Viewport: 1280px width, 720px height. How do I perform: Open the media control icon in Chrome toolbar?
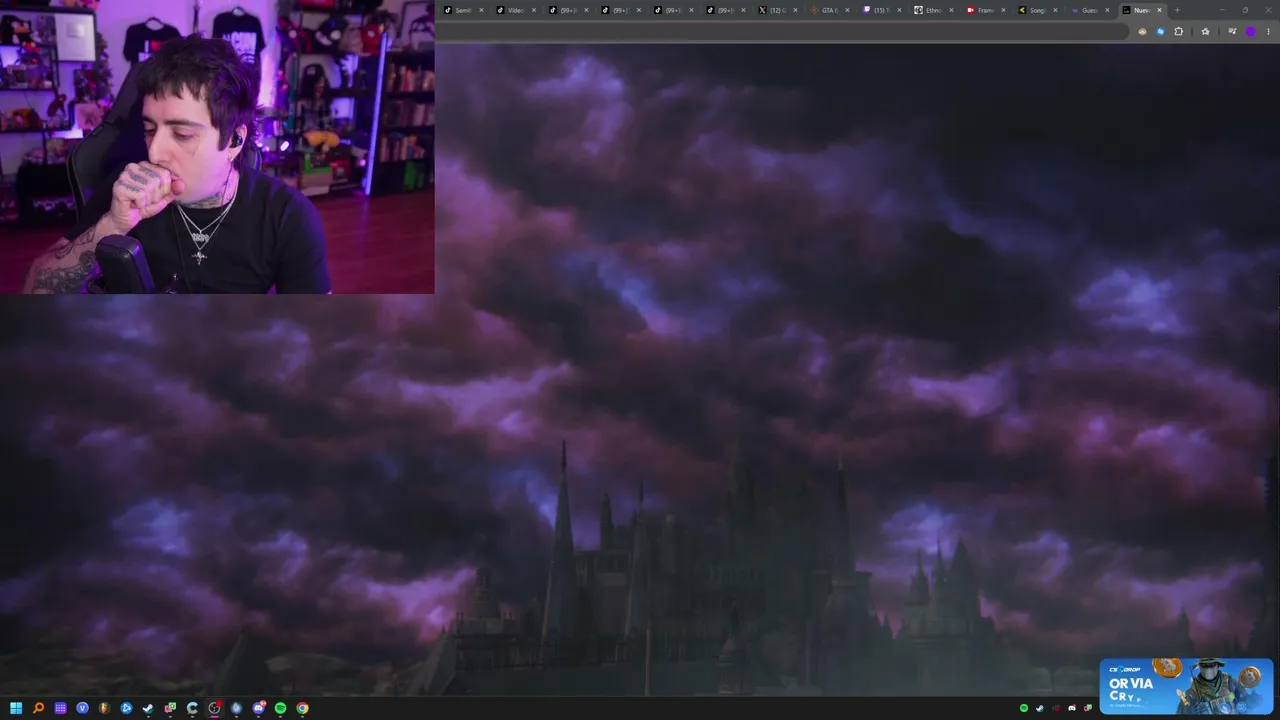(1232, 31)
